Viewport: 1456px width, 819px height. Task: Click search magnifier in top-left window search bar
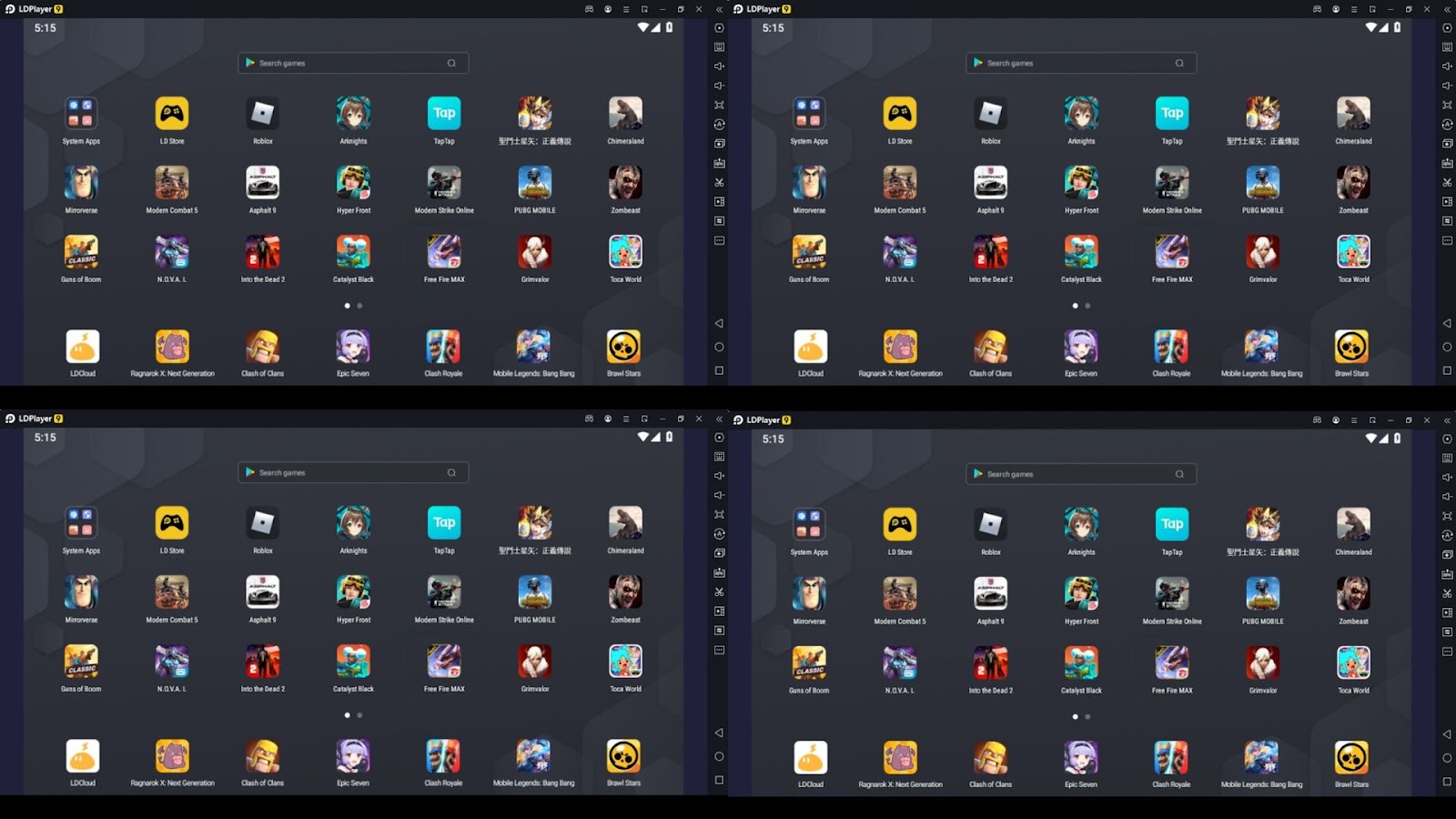point(451,63)
